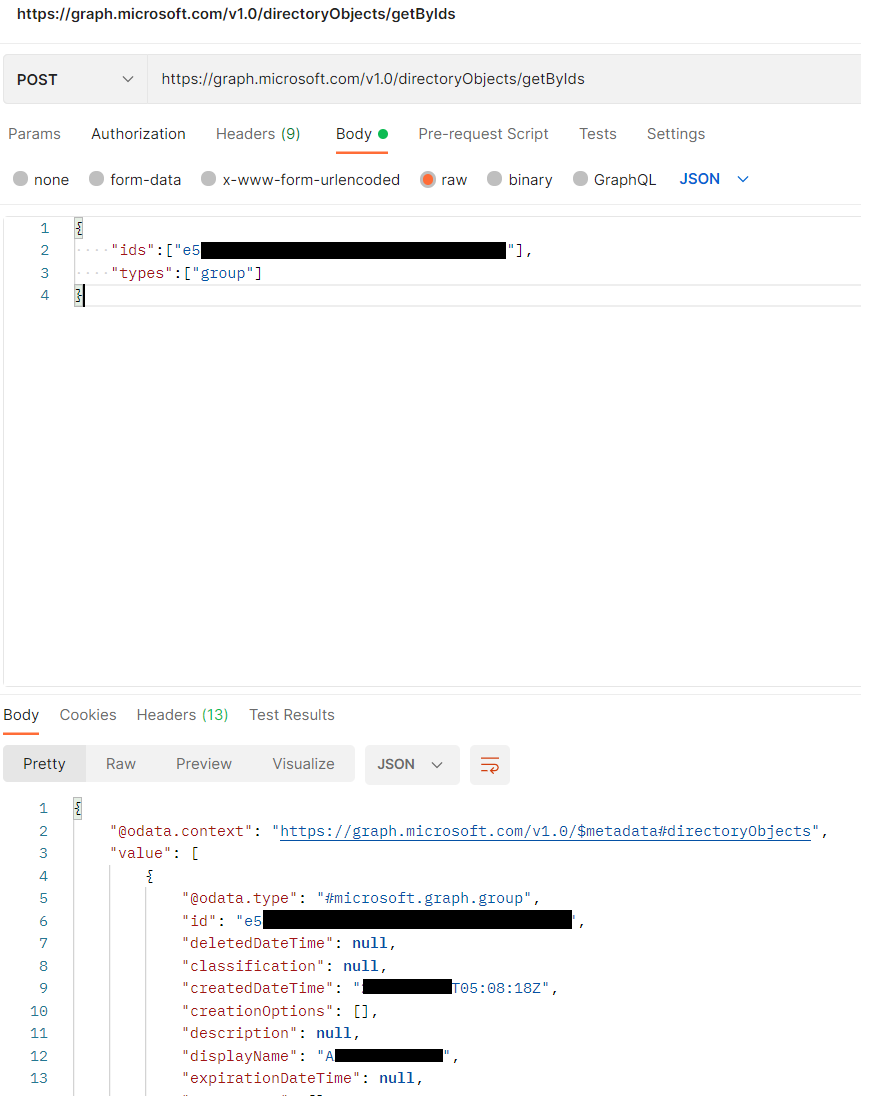872x1096 pixels.
Task: View the response Cookies tab
Action: (x=87, y=714)
